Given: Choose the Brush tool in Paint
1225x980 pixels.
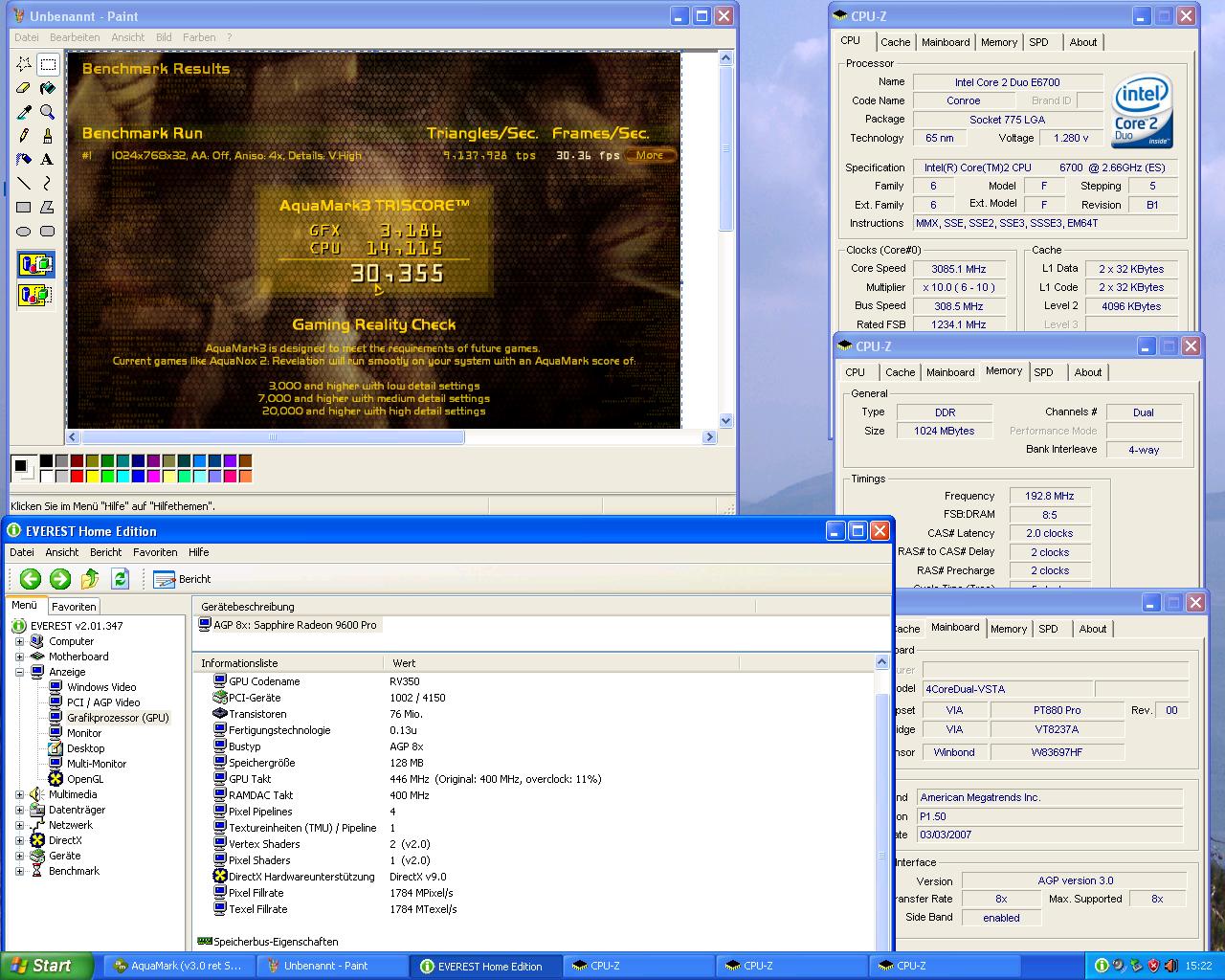Looking at the screenshot, I should pos(48,136).
